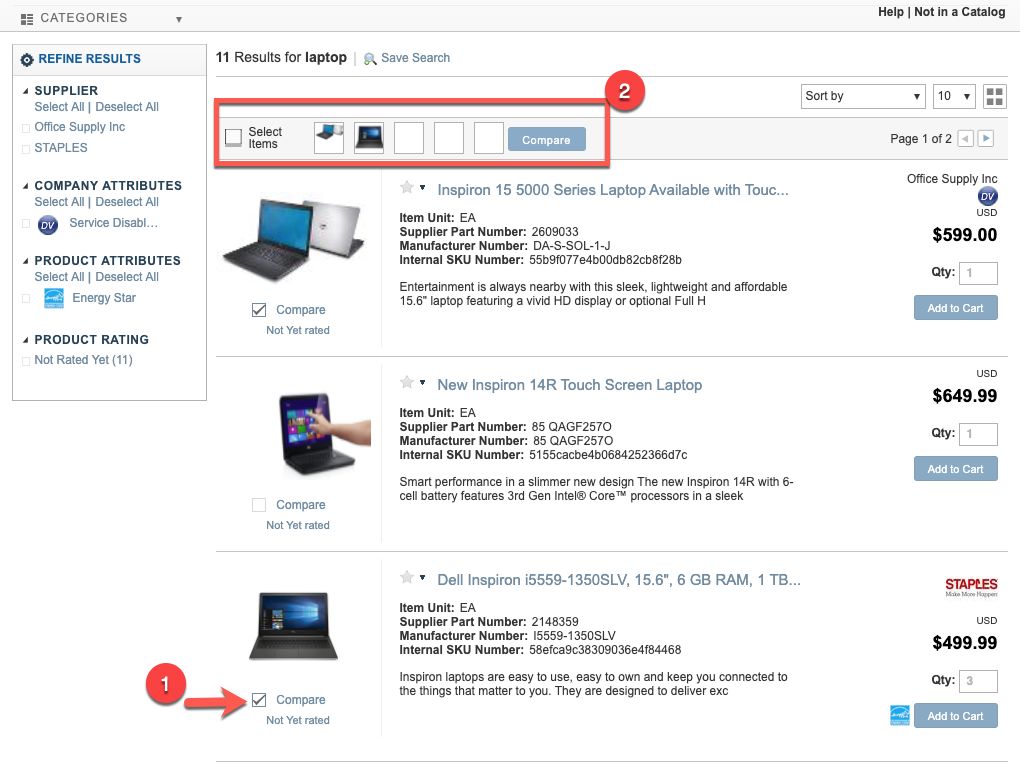Add Inspiron 15 5000 ($599.00) to cart
Screen dimensions: 1020x771
coord(956,308)
